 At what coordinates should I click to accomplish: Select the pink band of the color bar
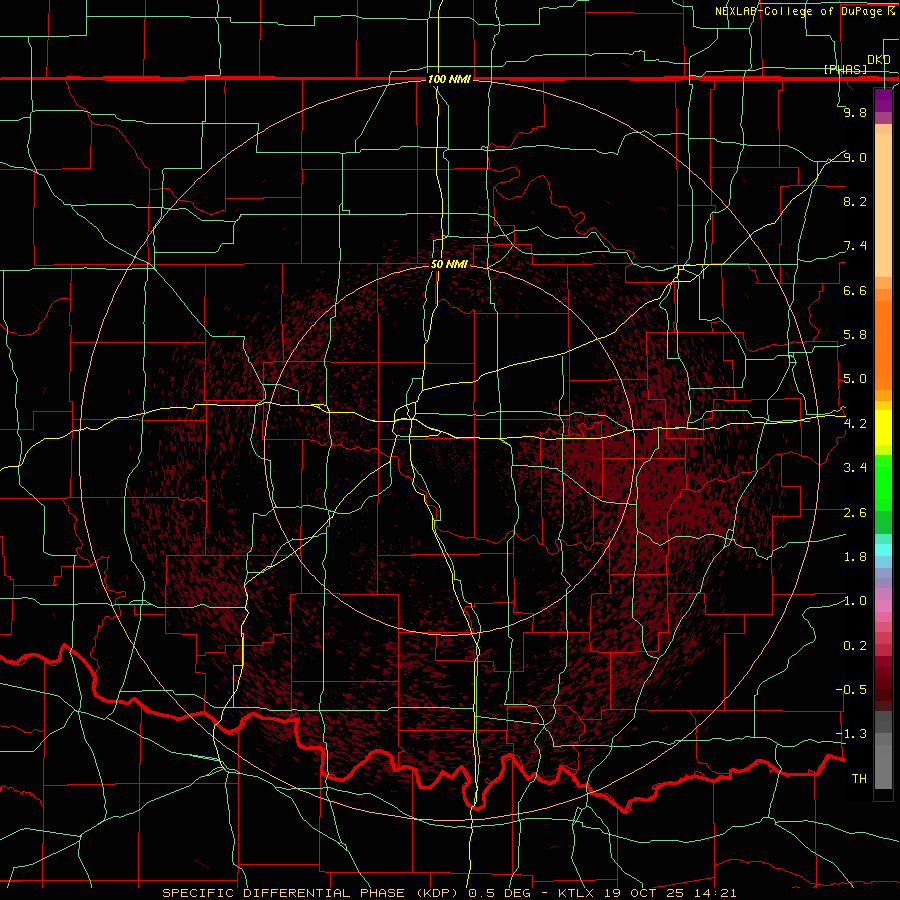pos(883,606)
